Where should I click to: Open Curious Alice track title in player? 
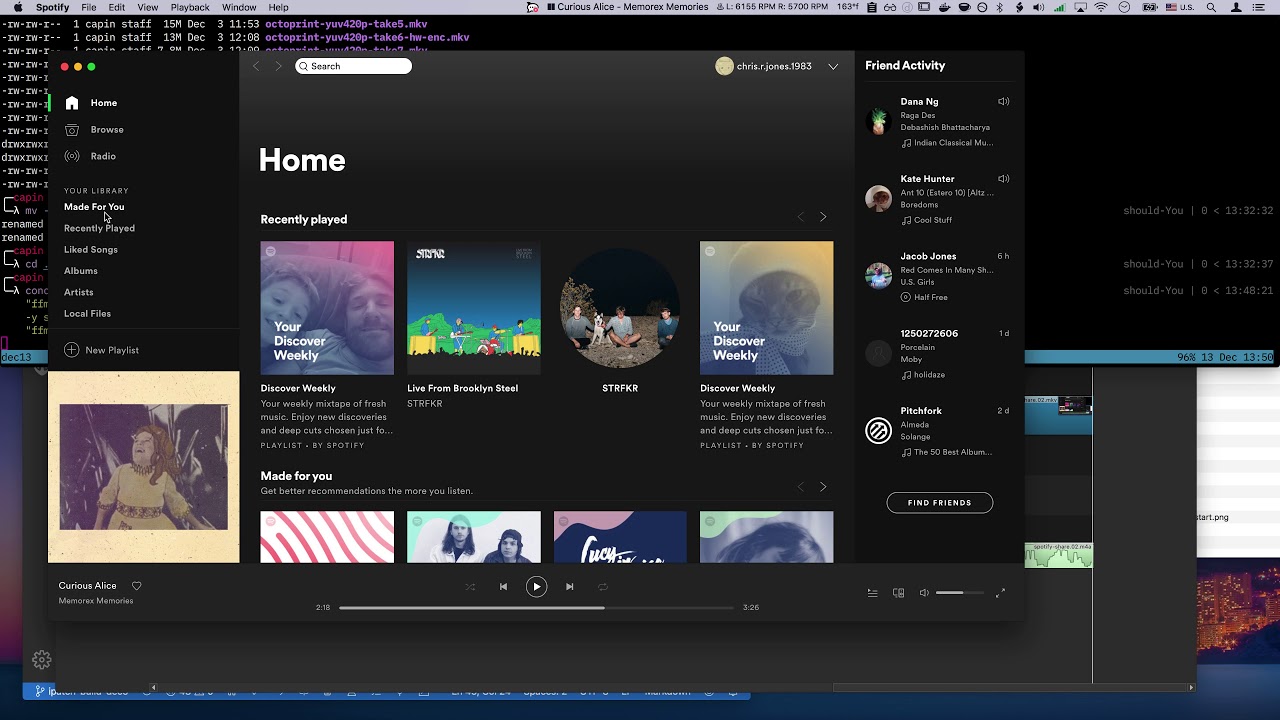87,586
